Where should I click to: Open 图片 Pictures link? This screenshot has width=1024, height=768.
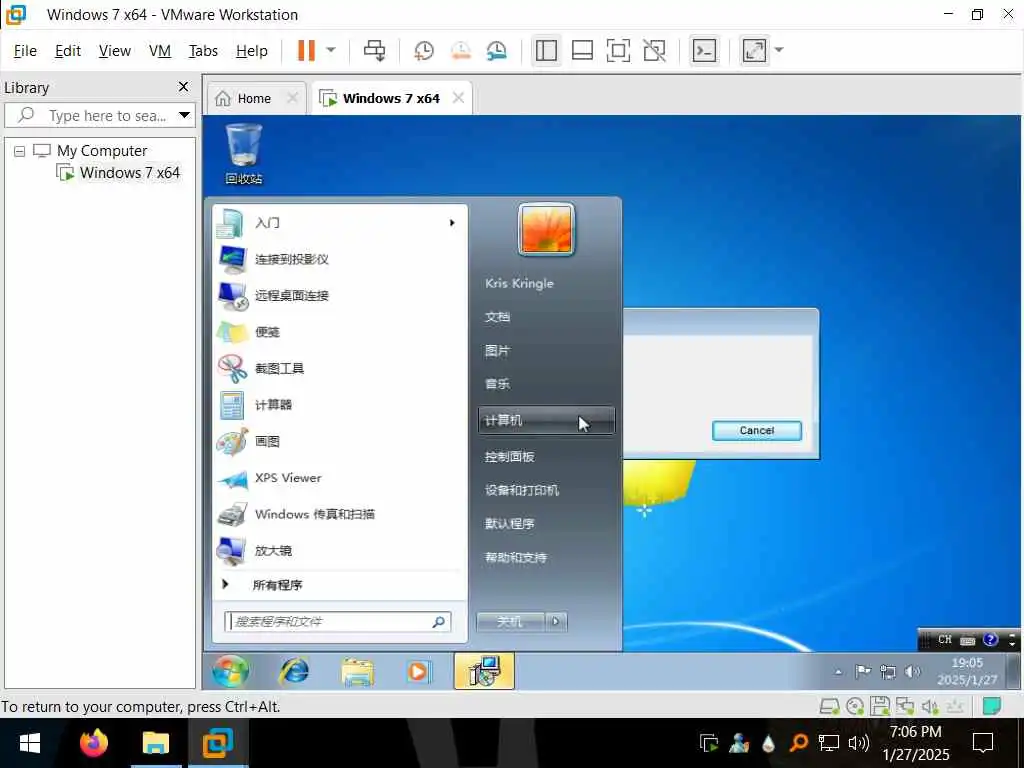click(x=498, y=351)
